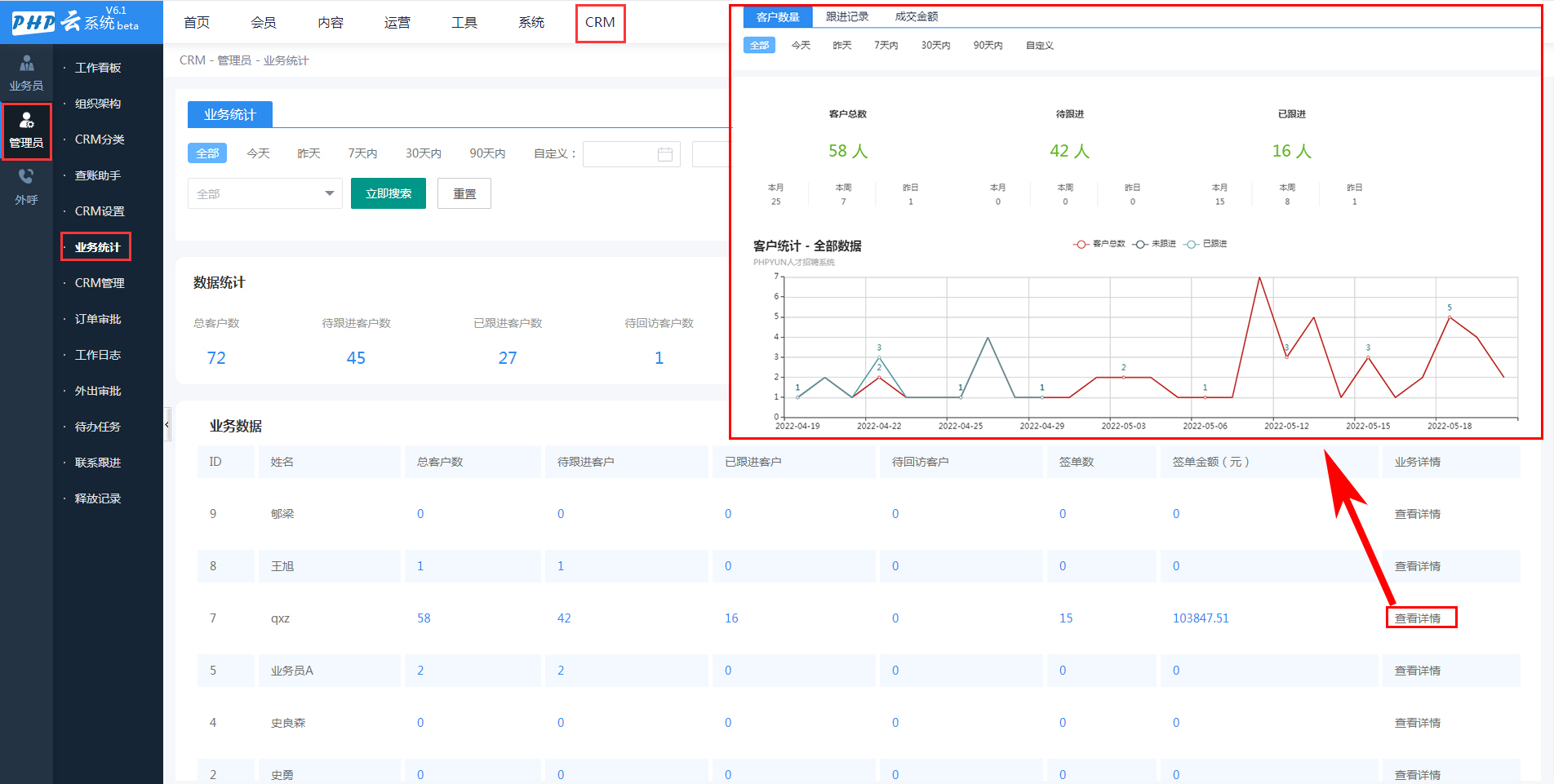This screenshot has width=1554, height=784.
Task: Open the 系统 top menu
Action: 531,22
